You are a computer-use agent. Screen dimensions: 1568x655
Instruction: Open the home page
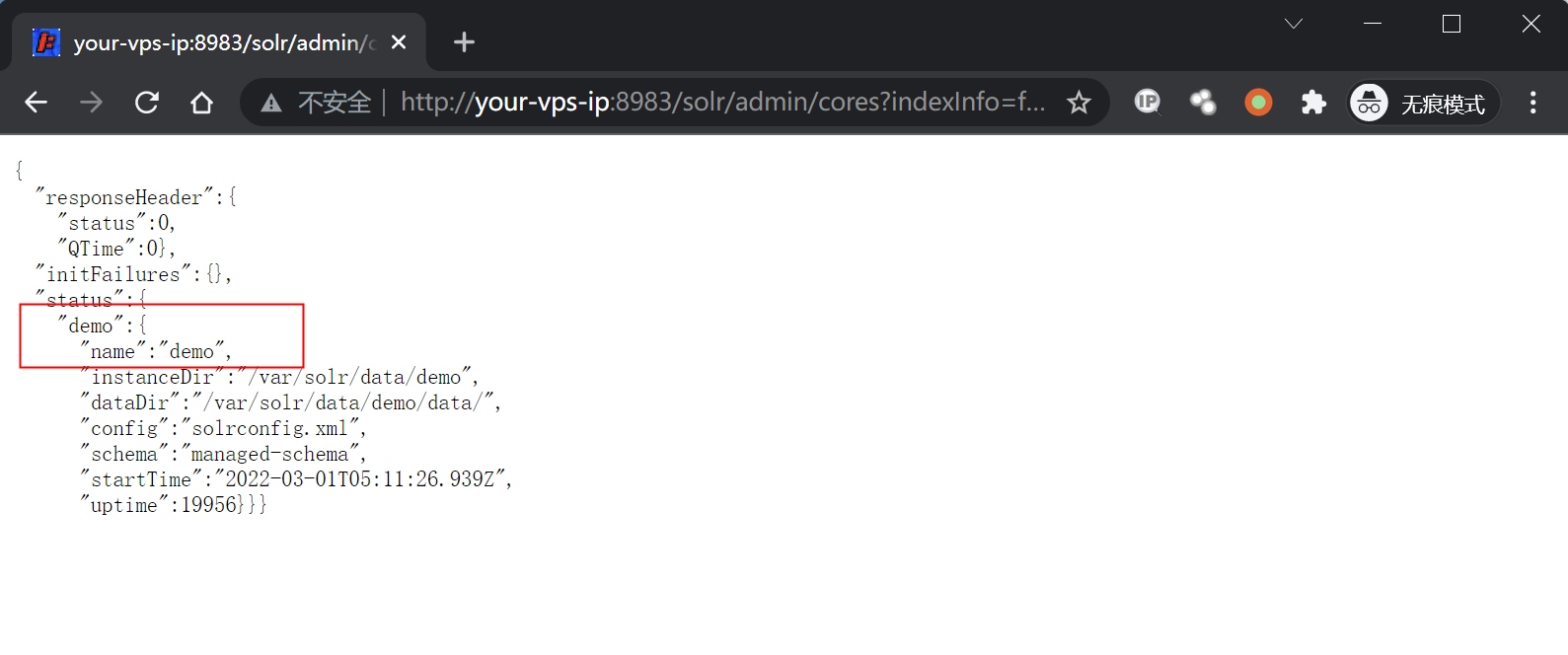[202, 103]
